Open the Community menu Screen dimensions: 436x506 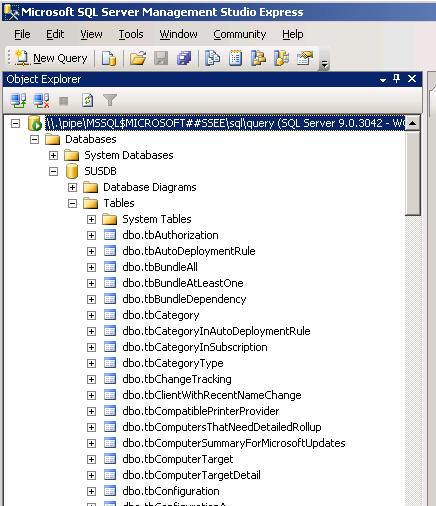240,34
